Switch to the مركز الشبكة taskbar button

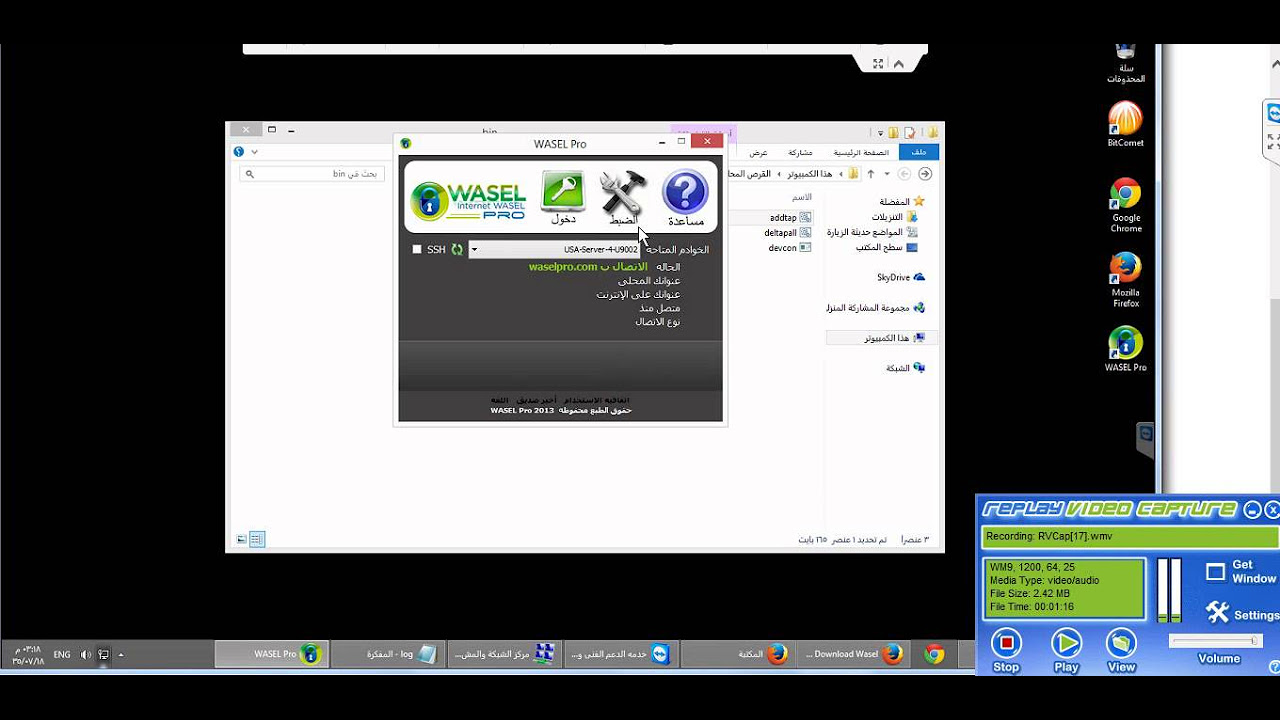(x=503, y=654)
